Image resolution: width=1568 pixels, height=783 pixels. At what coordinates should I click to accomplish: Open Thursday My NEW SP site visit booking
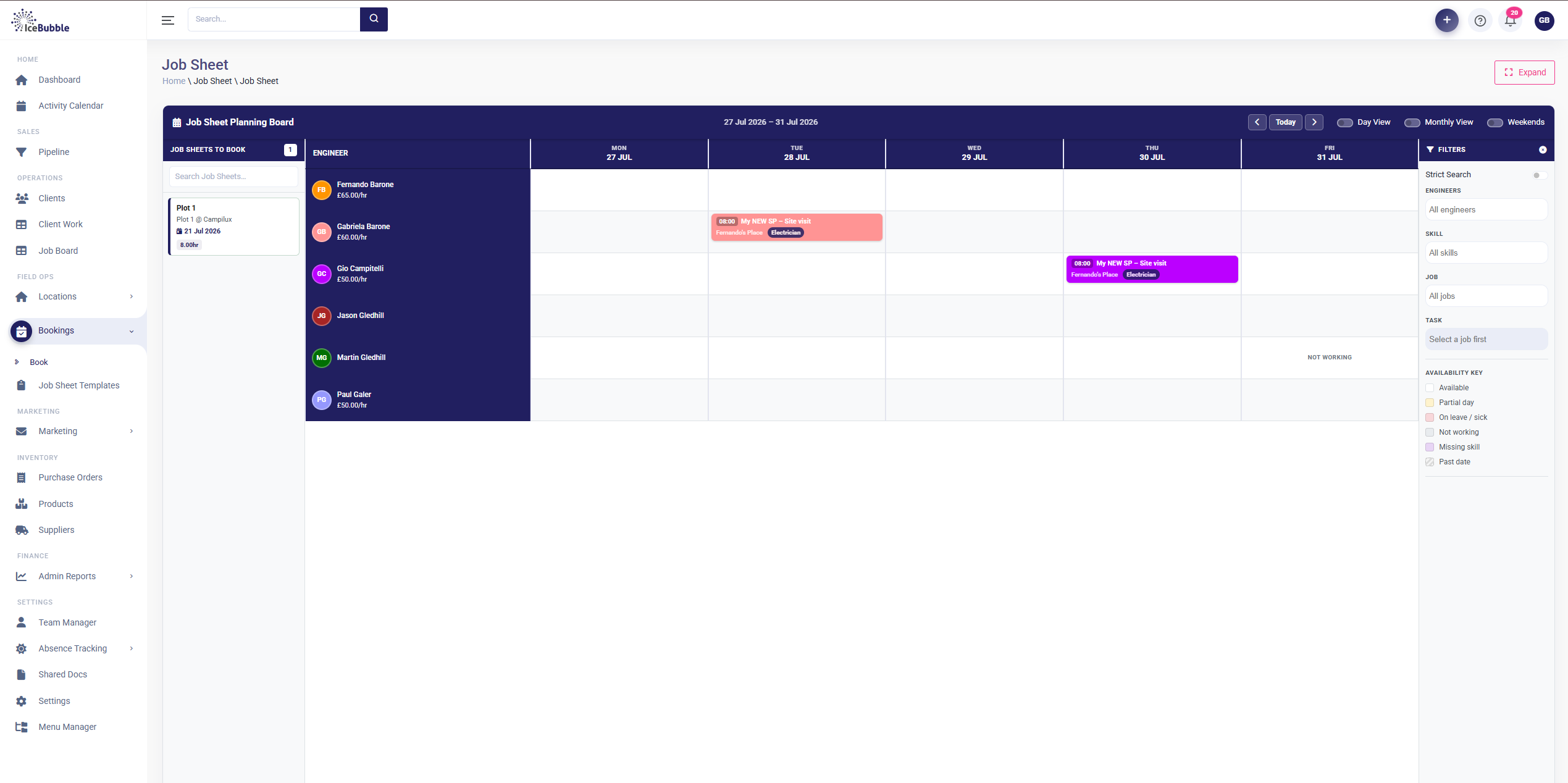point(1152,269)
